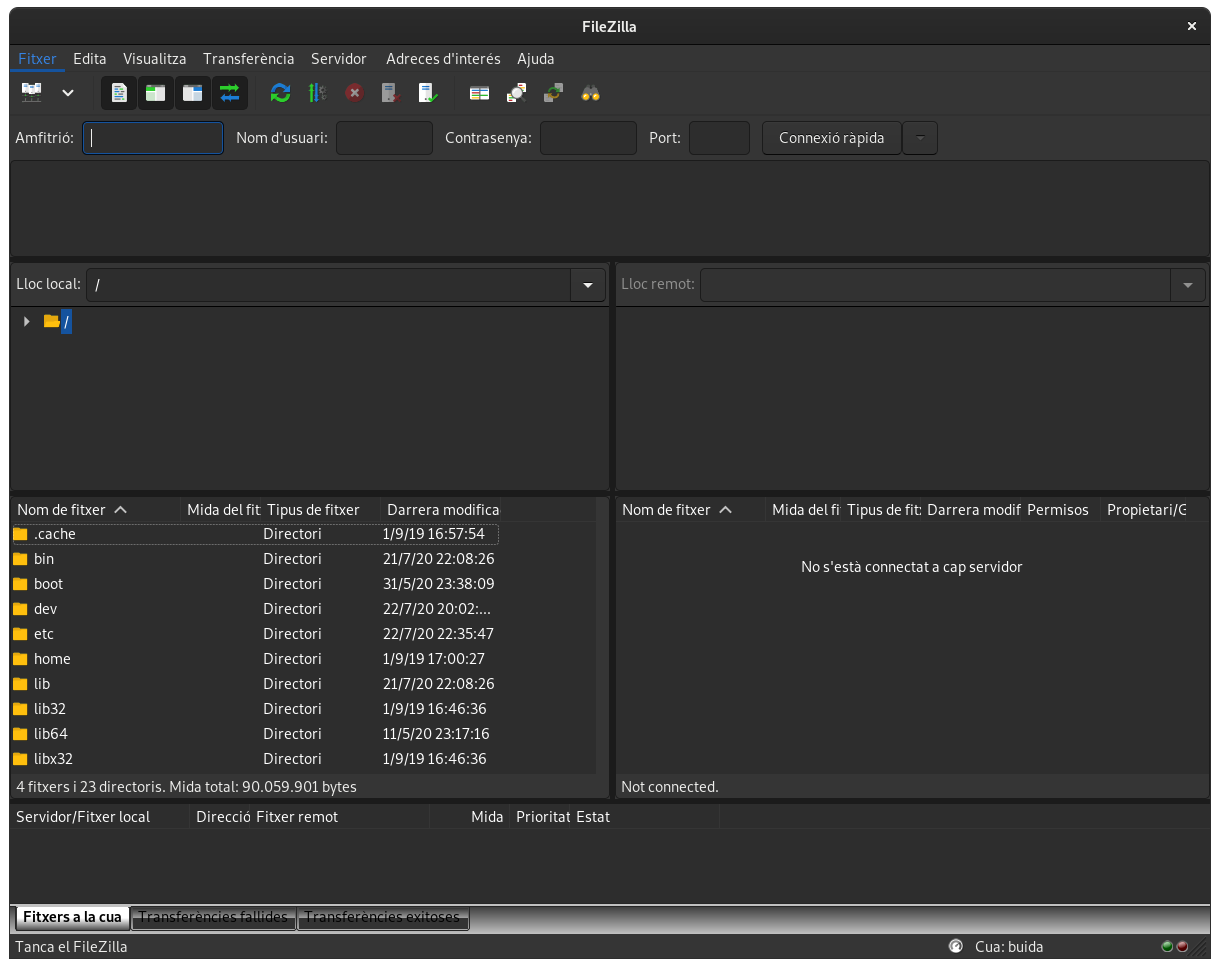Sort local list by 'Tipus de fitxer'
The width and height of the screenshot is (1220, 968).
pyautogui.click(x=320, y=510)
